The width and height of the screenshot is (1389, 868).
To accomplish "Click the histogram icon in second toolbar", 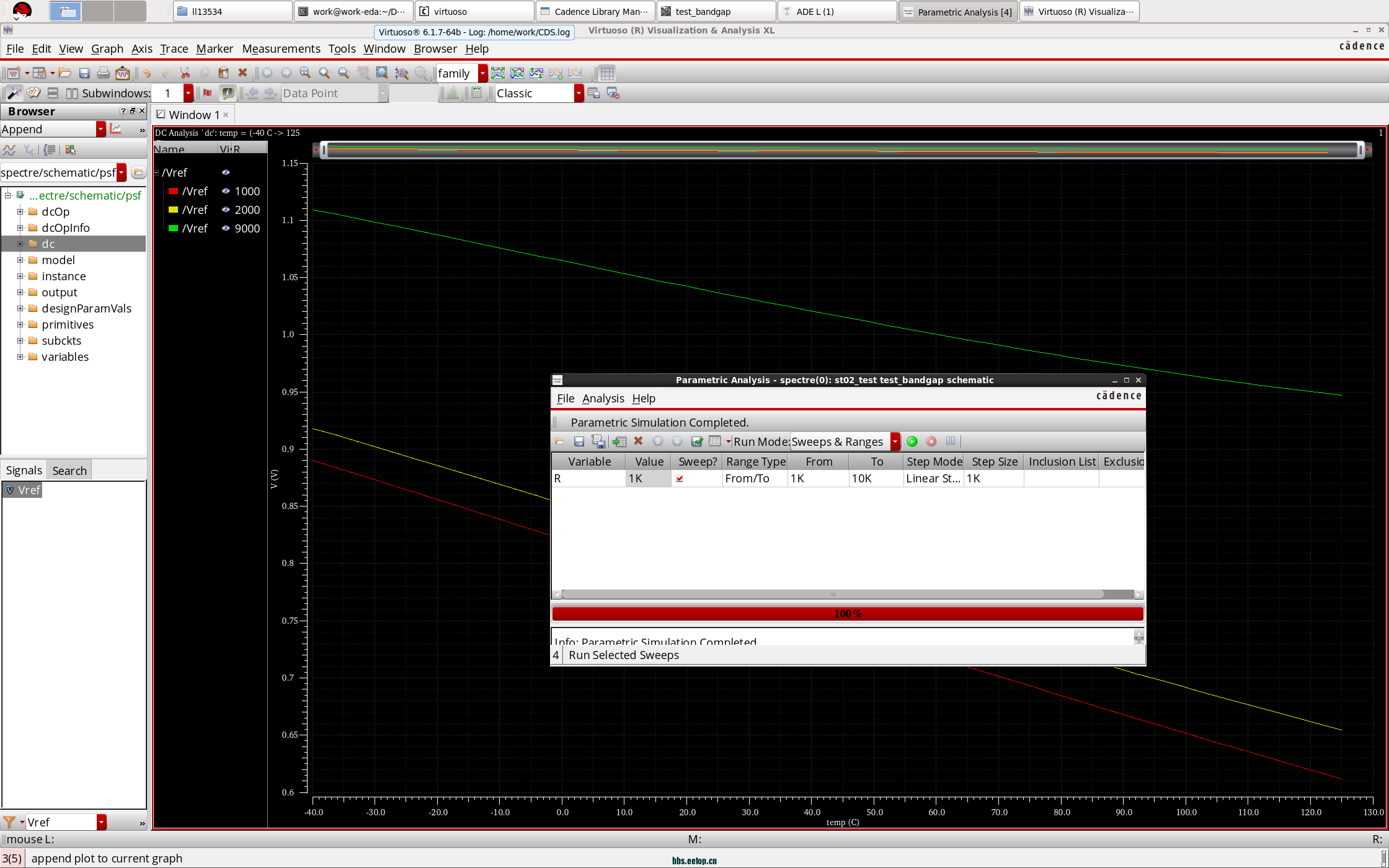I will 453,93.
